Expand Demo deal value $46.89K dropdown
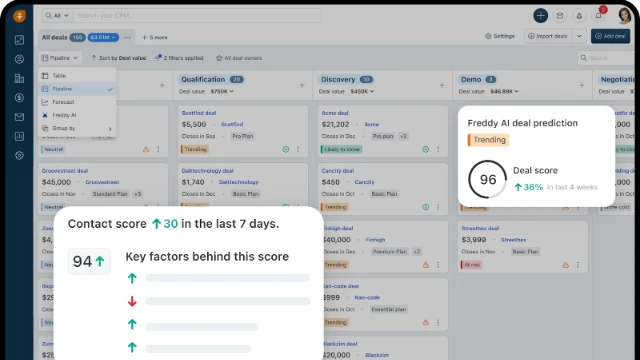The width and height of the screenshot is (640, 360). (x=504, y=91)
